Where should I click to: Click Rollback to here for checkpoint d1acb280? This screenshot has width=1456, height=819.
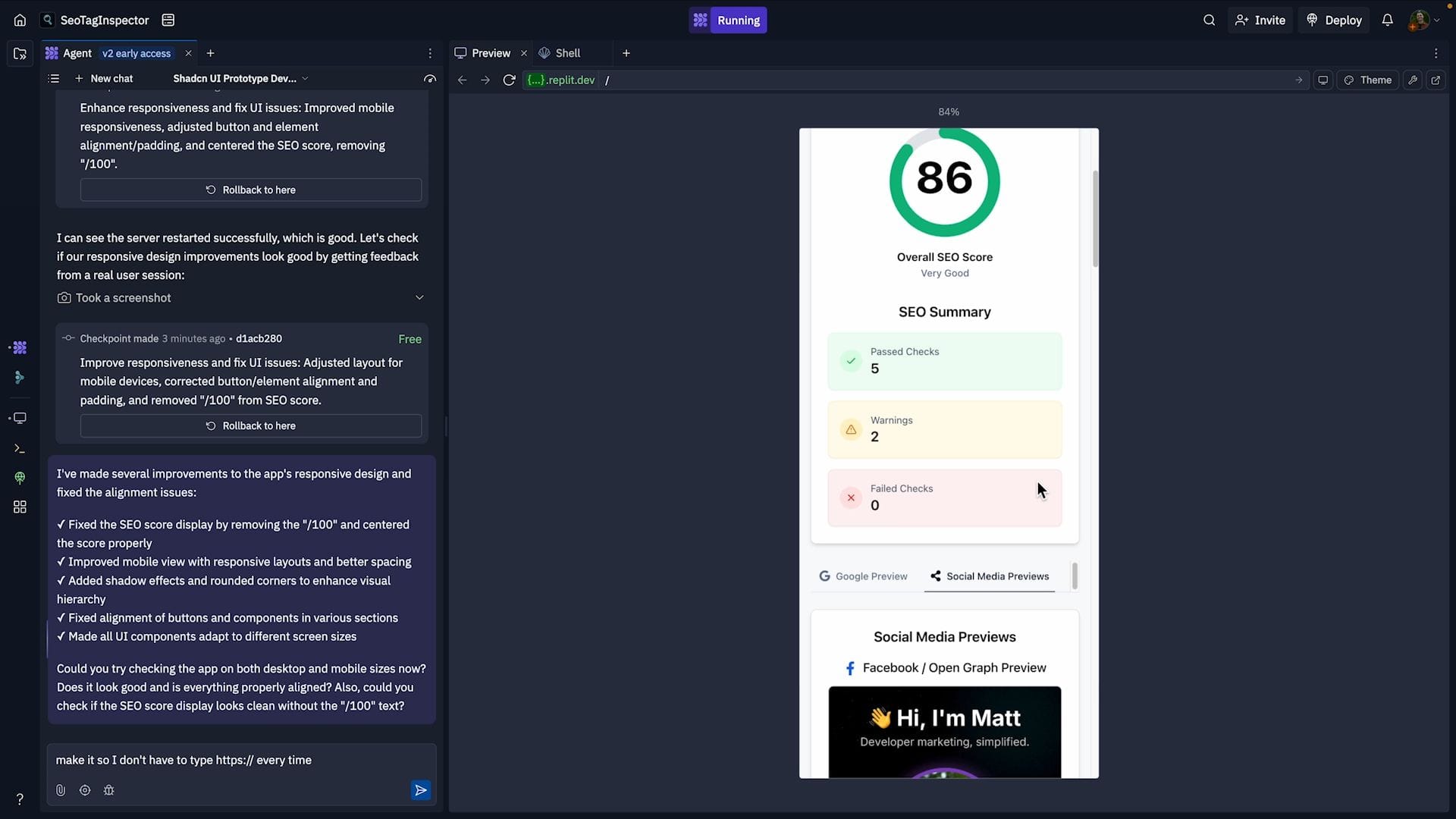(251, 426)
